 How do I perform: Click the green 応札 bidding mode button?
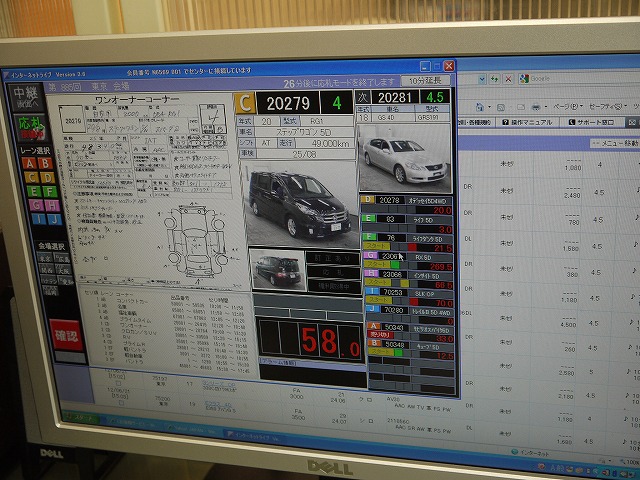pyautogui.click(x=31, y=127)
